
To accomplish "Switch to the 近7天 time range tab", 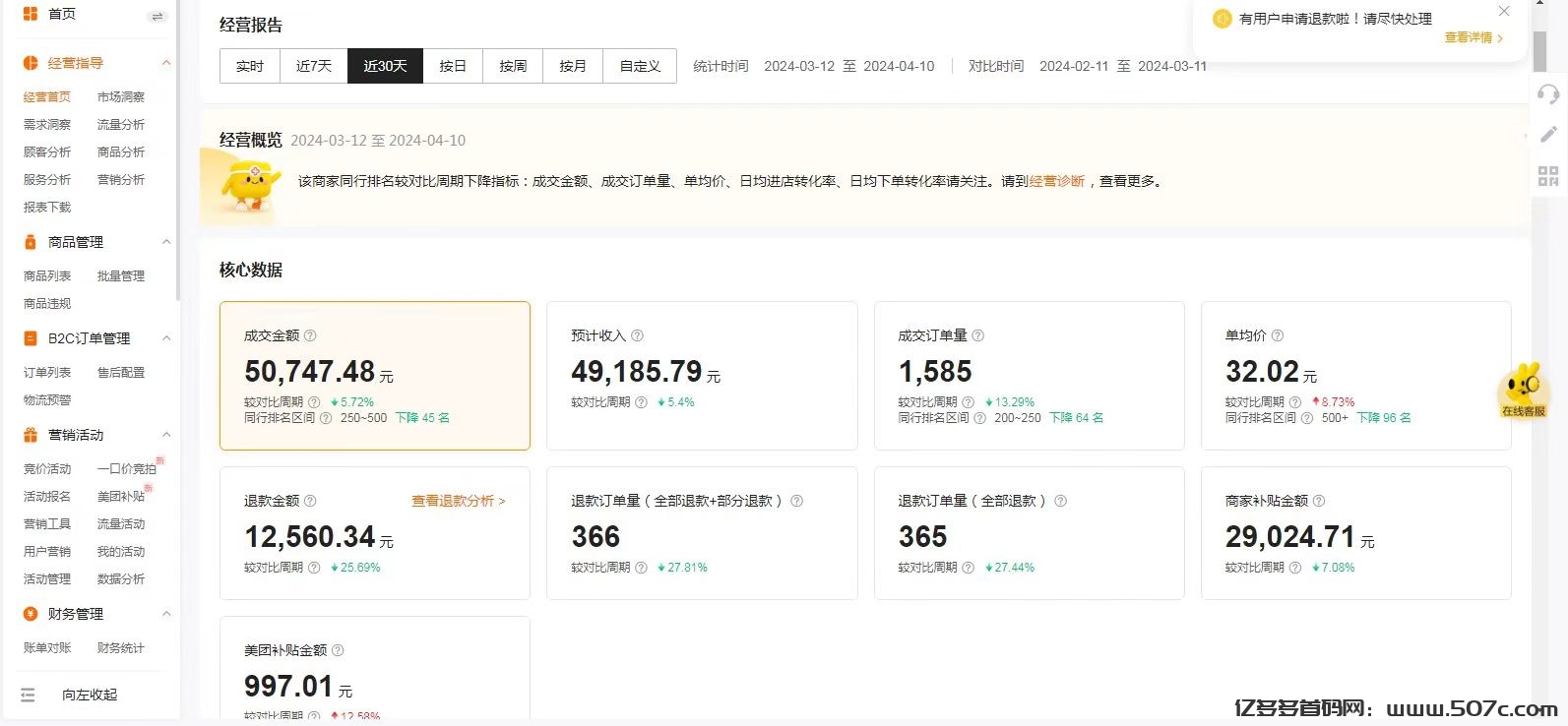I will [x=313, y=66].
